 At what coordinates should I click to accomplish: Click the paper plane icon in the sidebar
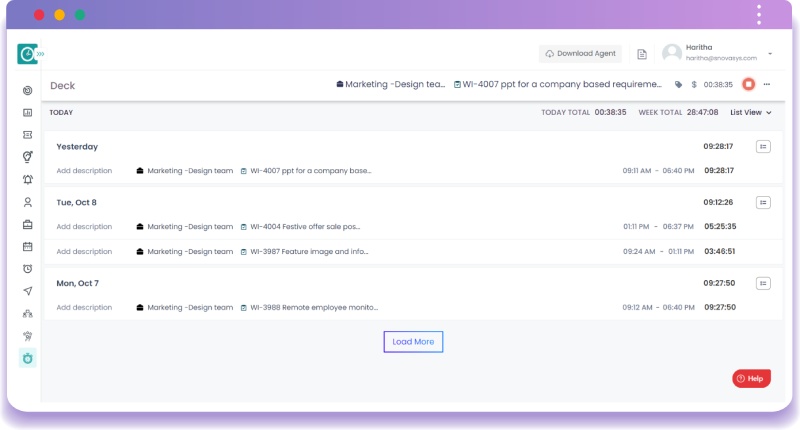tap(28, 291)
